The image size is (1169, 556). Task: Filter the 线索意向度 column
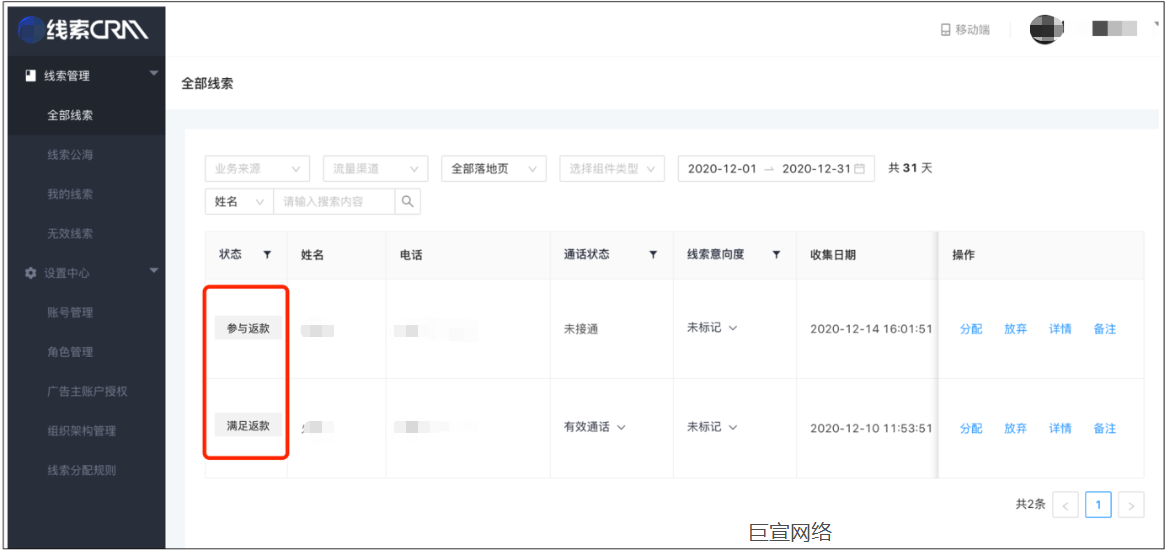tap(776, 255)
